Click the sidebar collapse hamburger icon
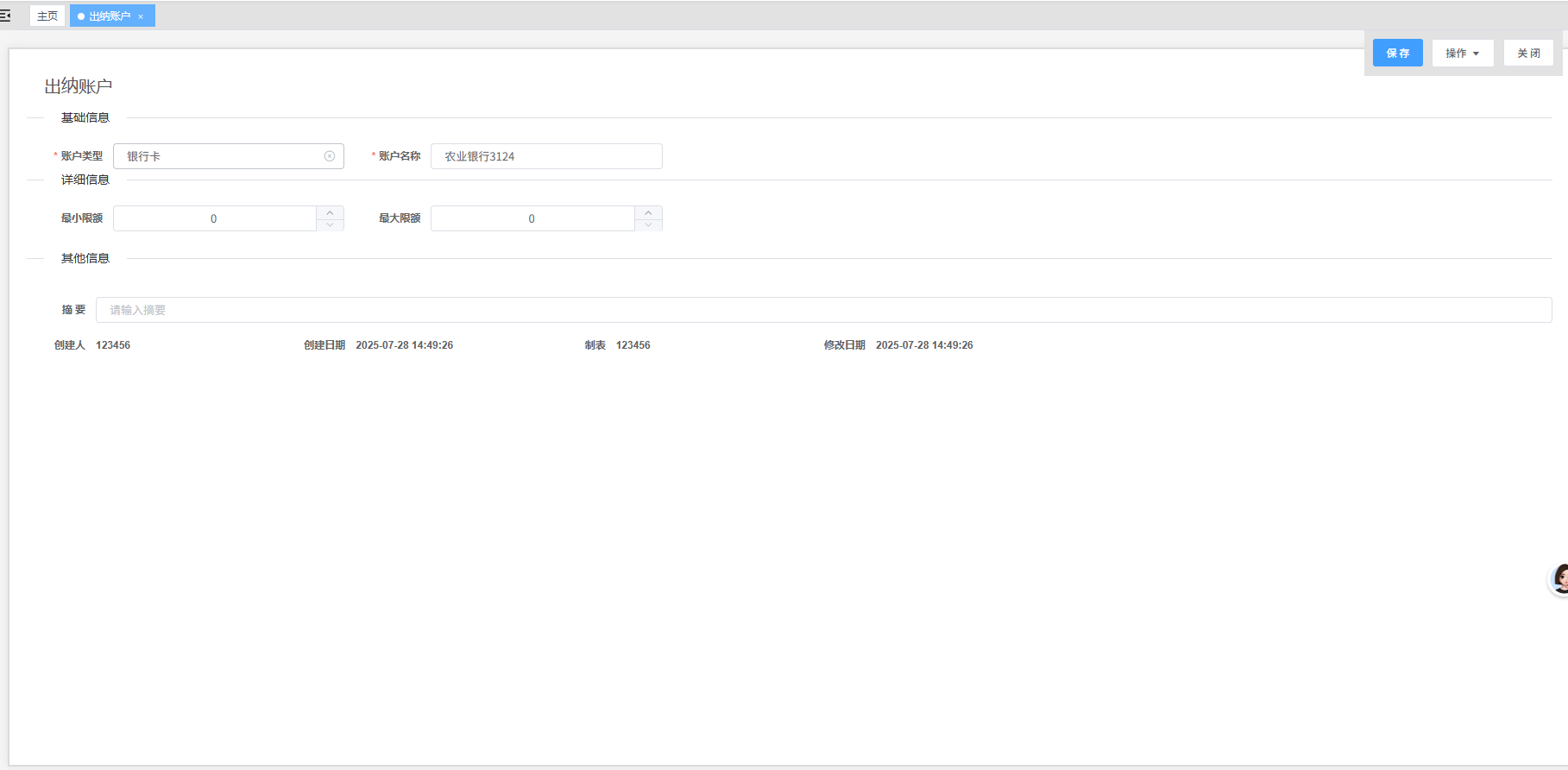Viewport: 1568px width, 770px height. click(x=5, y=16)
